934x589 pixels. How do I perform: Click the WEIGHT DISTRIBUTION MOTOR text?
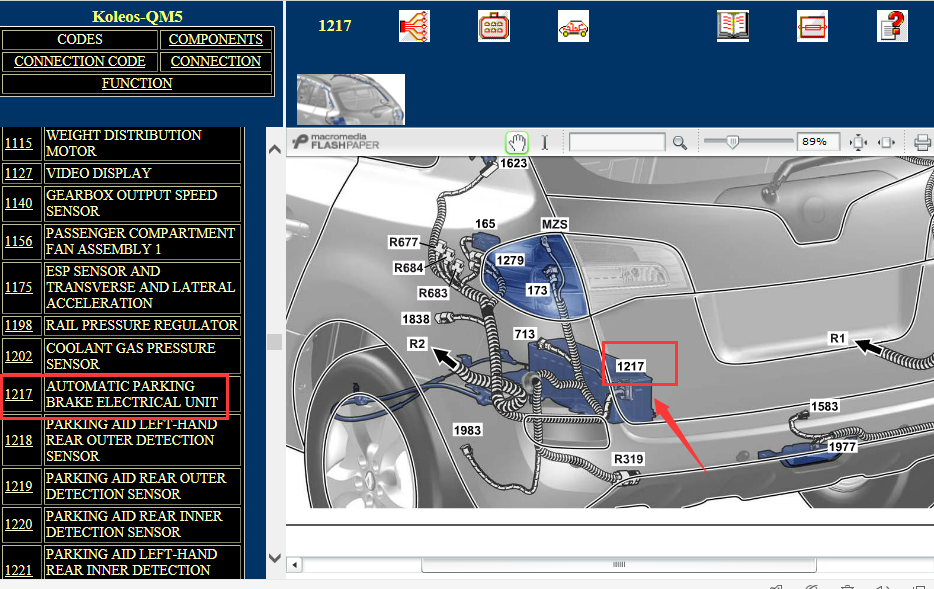(x=124, y=143)
